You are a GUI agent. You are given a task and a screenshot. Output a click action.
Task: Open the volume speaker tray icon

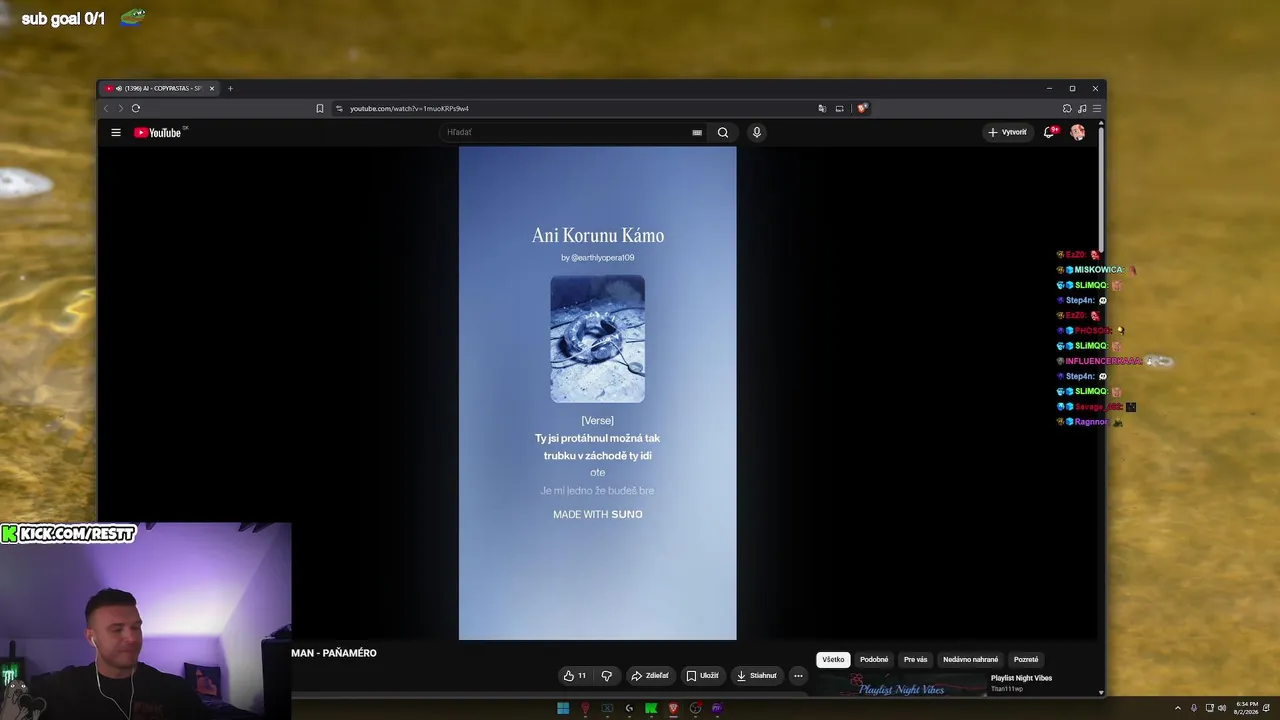[x=1222, y=708]
